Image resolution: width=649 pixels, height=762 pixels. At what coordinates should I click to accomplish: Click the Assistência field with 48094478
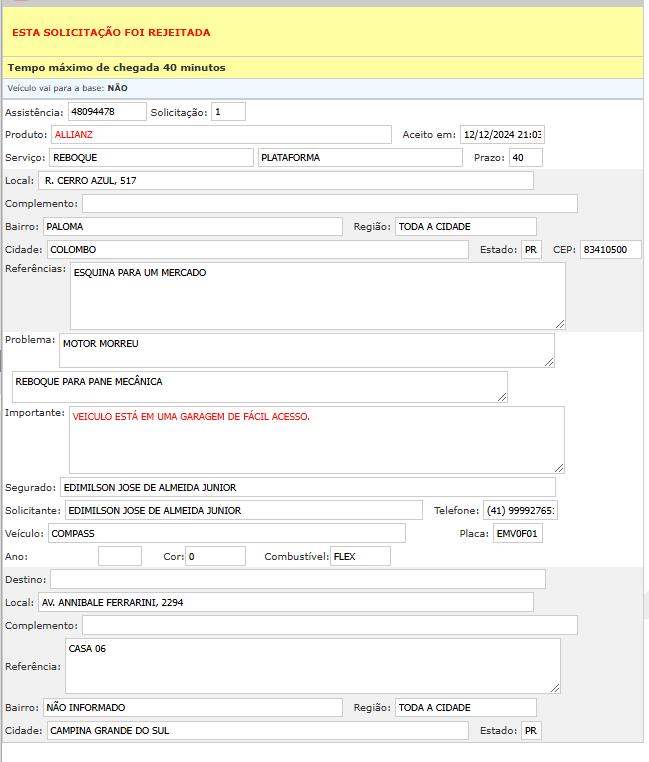coord(107,112)
